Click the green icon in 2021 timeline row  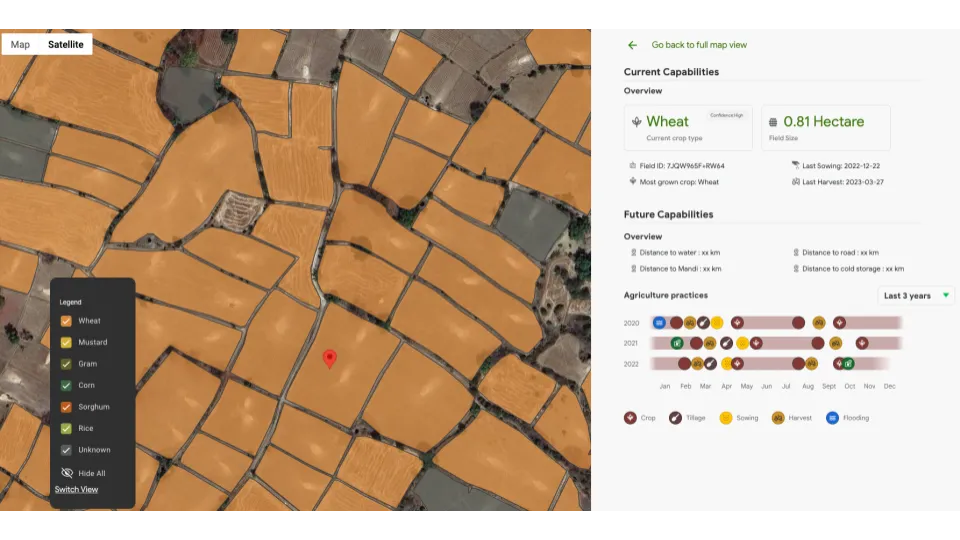tap(677, 343)
